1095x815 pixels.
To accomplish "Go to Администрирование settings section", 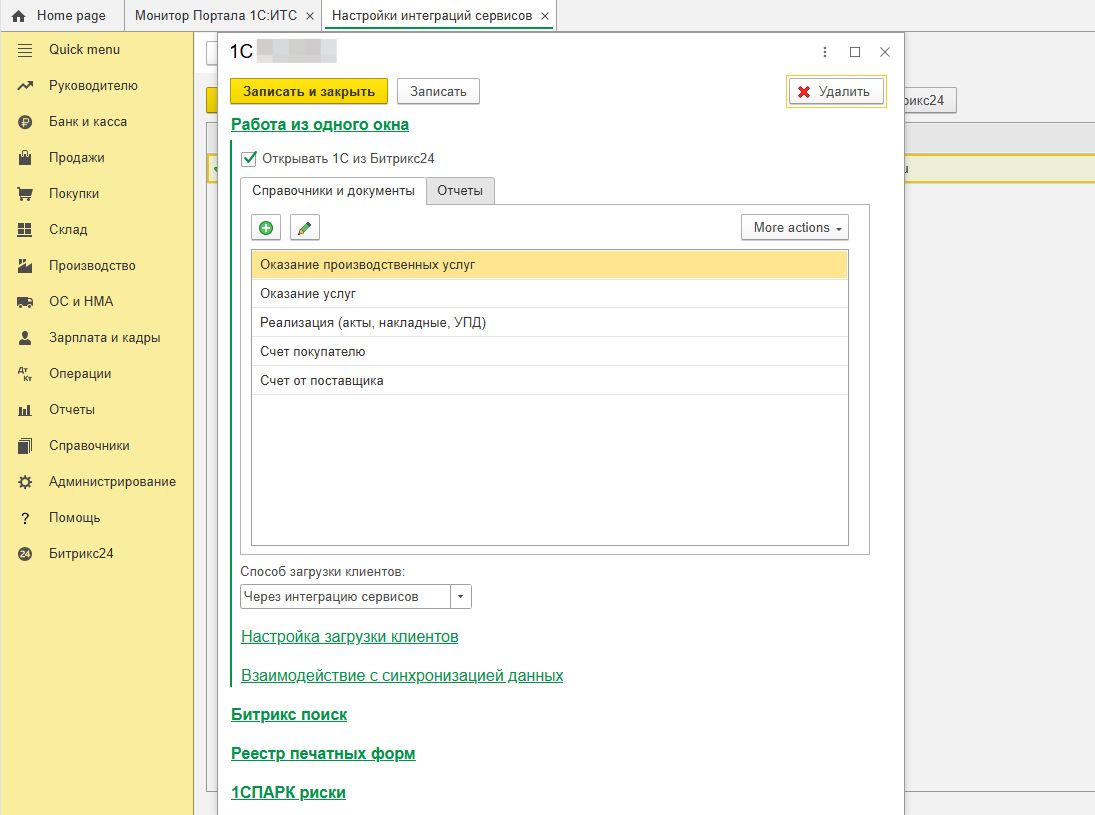I will point(112,482).
